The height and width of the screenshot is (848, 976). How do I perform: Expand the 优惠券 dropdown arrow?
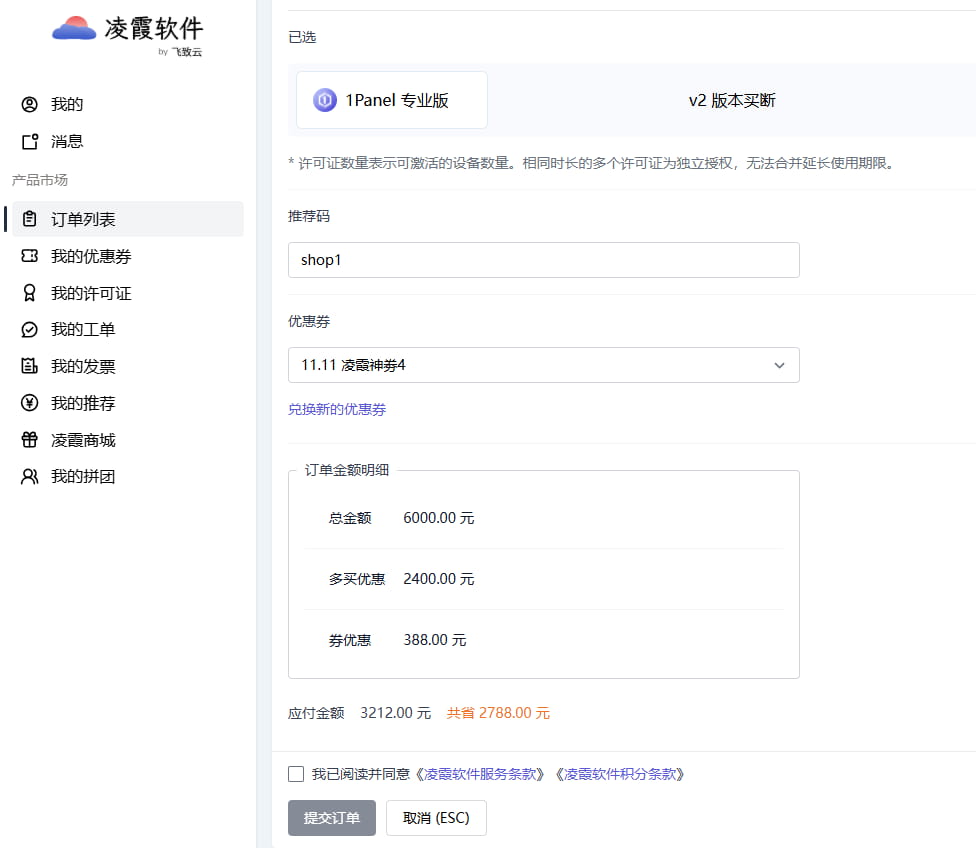779,366
